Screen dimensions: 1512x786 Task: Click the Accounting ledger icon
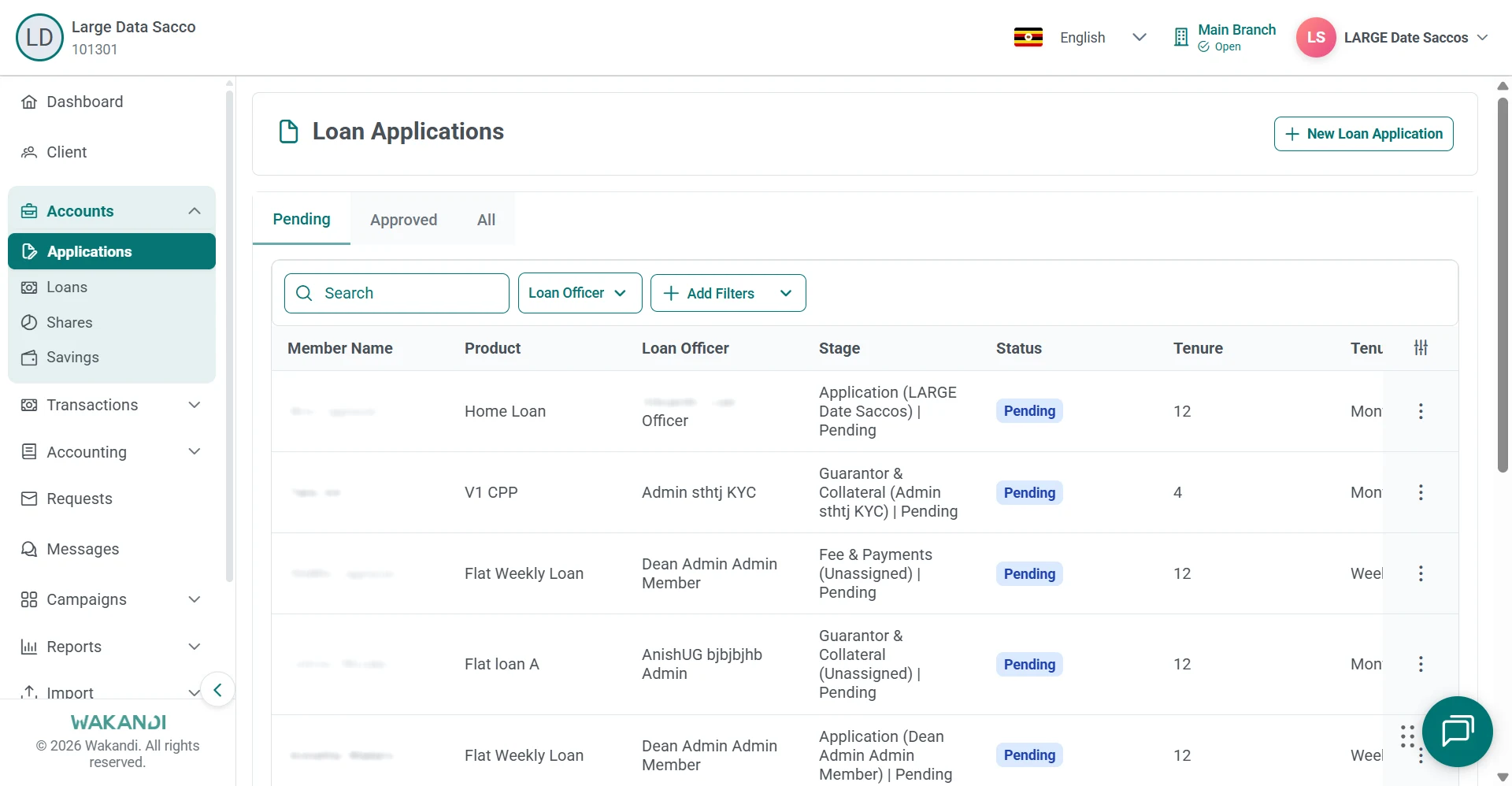tap(29, 451)
